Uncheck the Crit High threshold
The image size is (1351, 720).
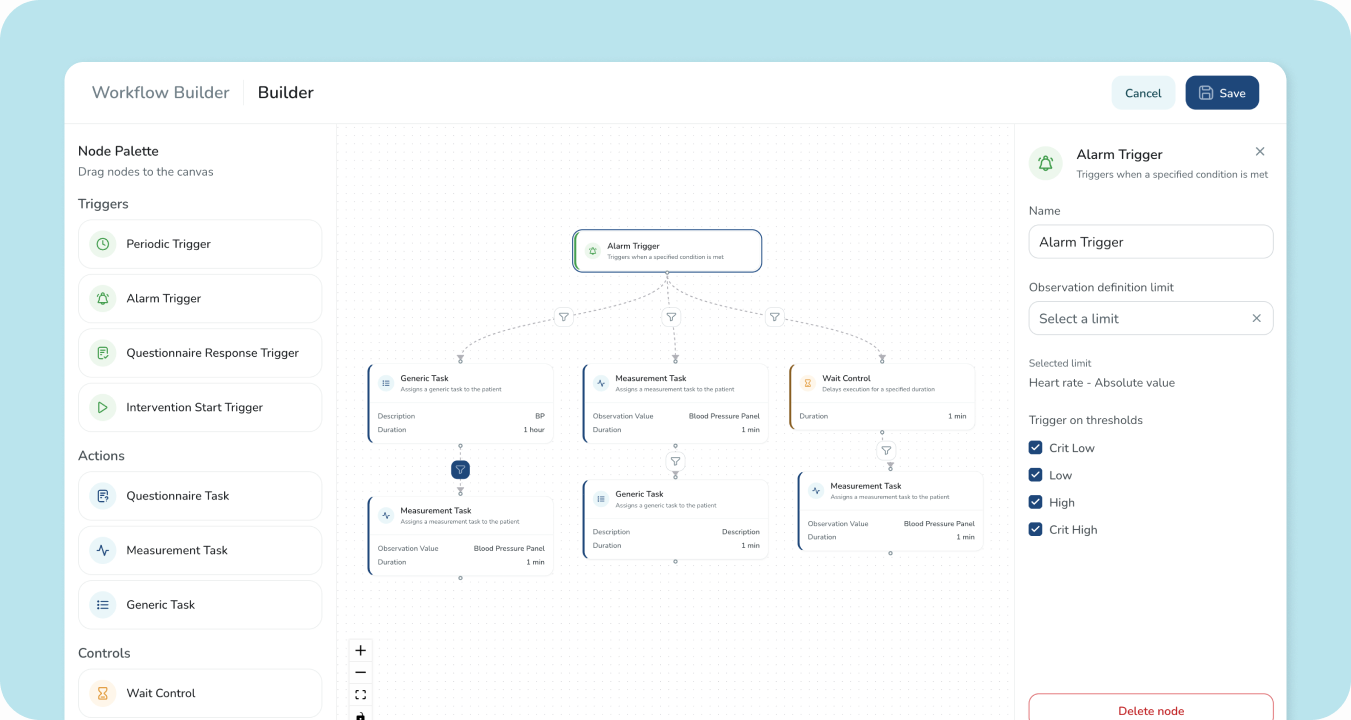point(1036,530)
